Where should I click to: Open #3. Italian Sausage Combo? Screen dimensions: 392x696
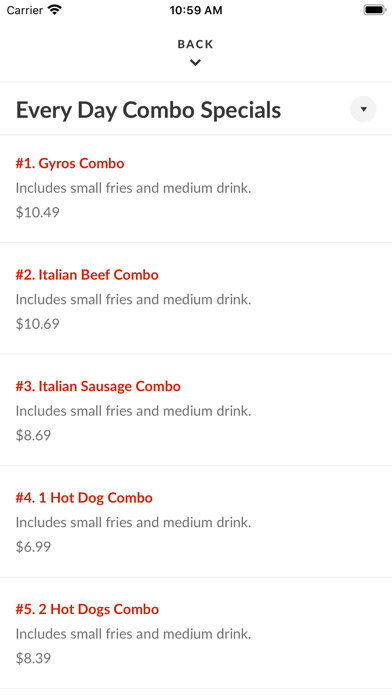(x=98, y=386)
